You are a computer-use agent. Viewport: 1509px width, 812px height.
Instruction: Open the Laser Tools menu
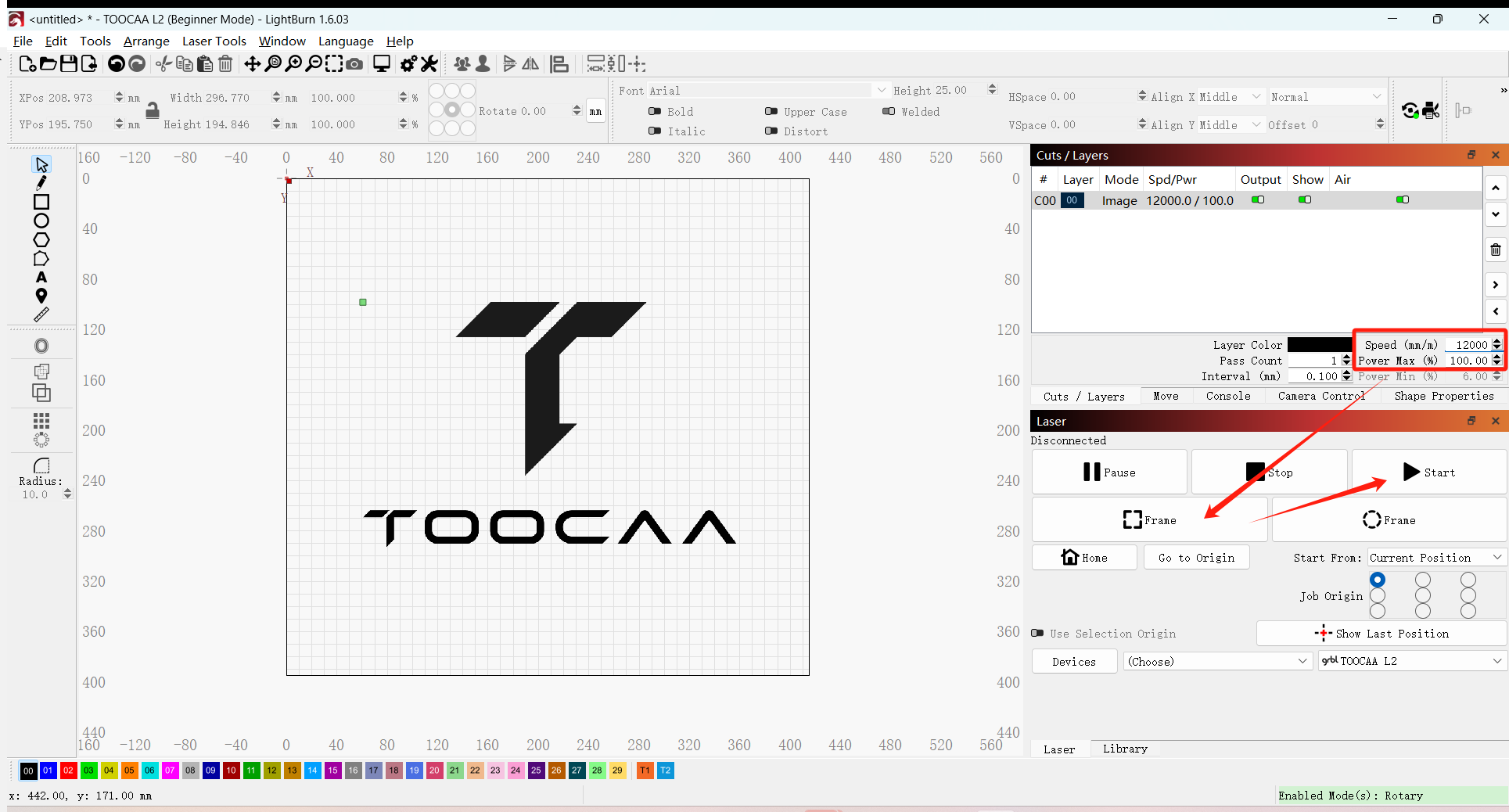tap(214, 41)
